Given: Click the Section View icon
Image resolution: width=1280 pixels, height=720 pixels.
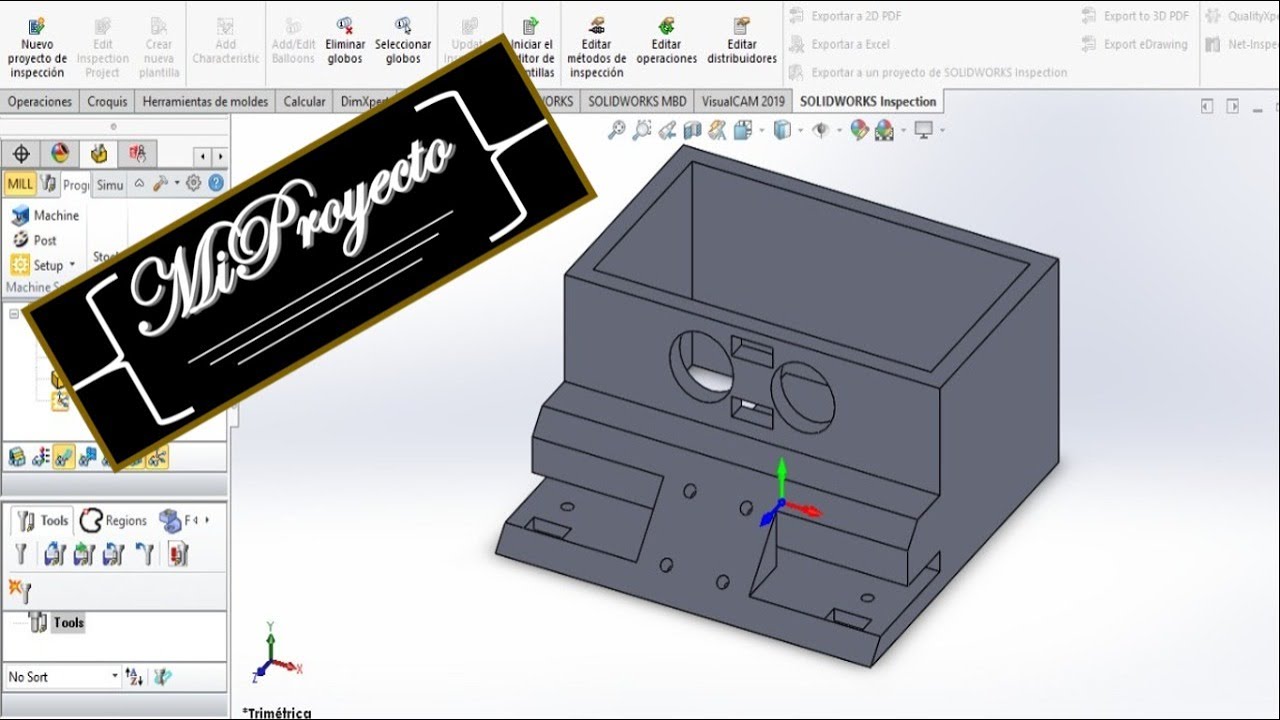Looking at the screenshot, I should pos(692,130).
